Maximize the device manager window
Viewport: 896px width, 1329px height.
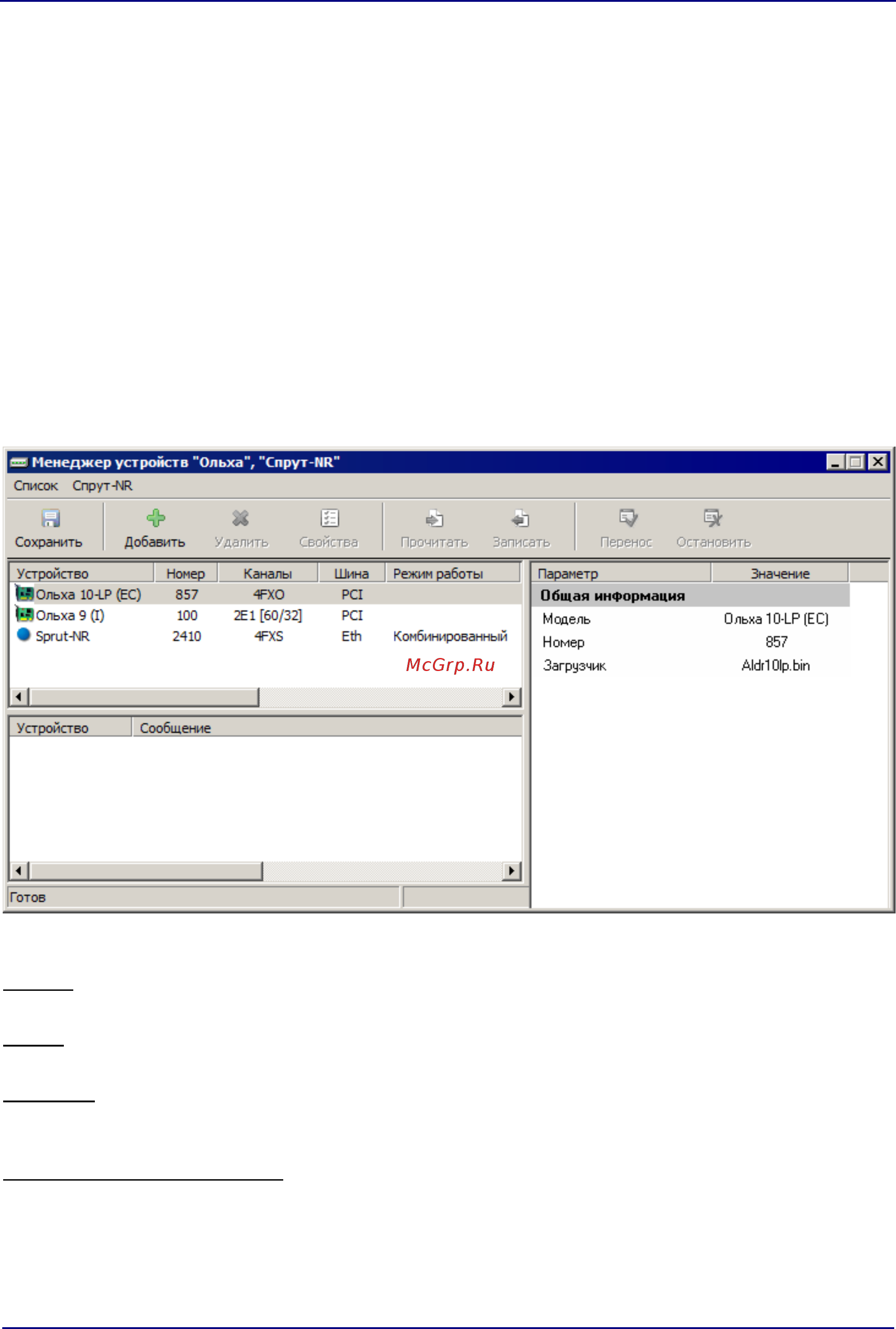tap(856, 462)
